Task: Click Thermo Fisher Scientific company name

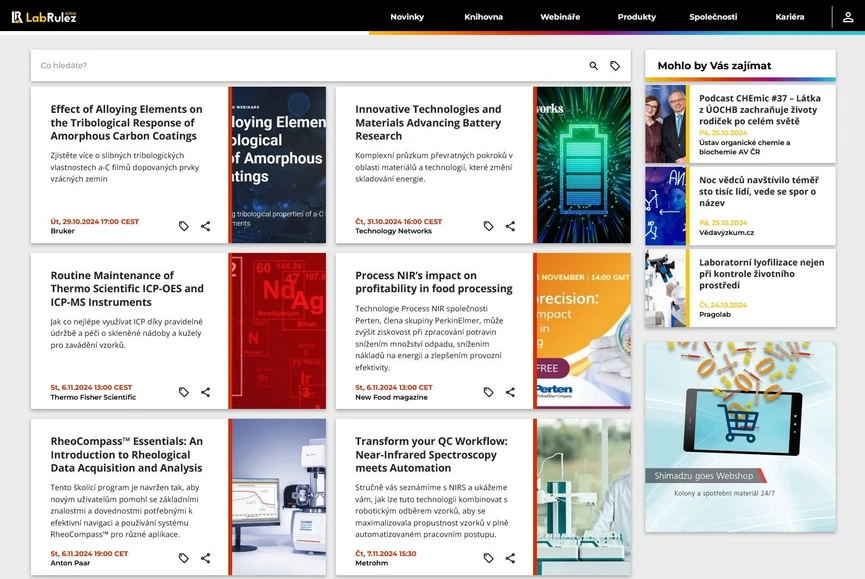Action: 93,397
